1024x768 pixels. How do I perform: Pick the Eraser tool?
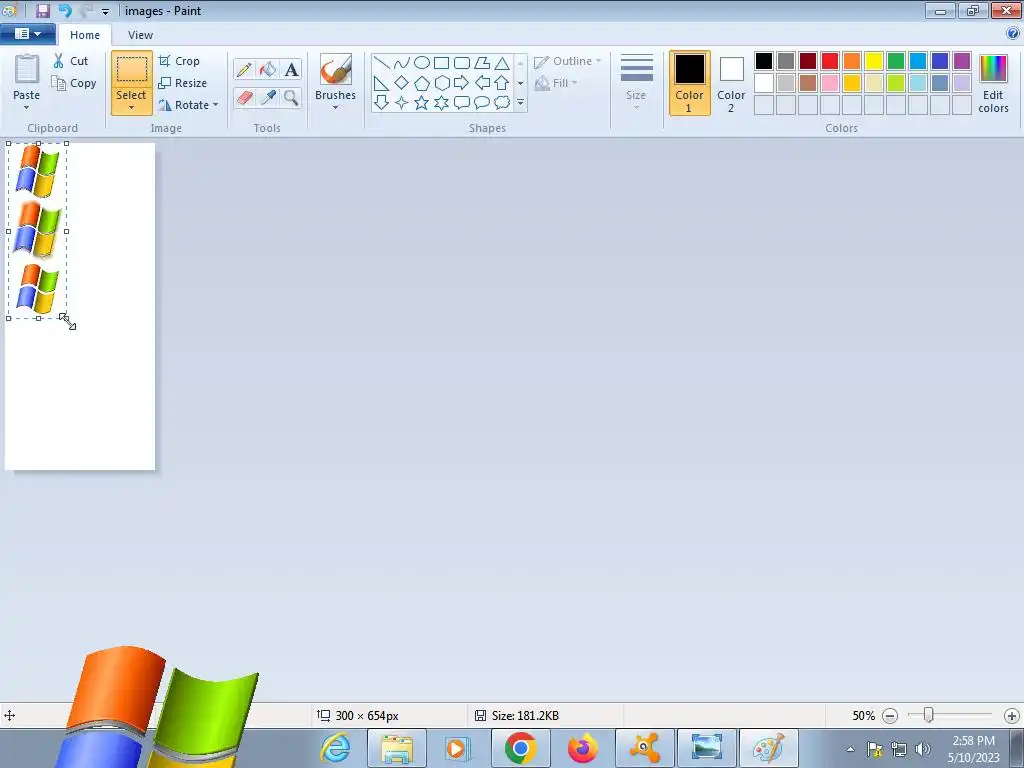click(x=244, y=98)
